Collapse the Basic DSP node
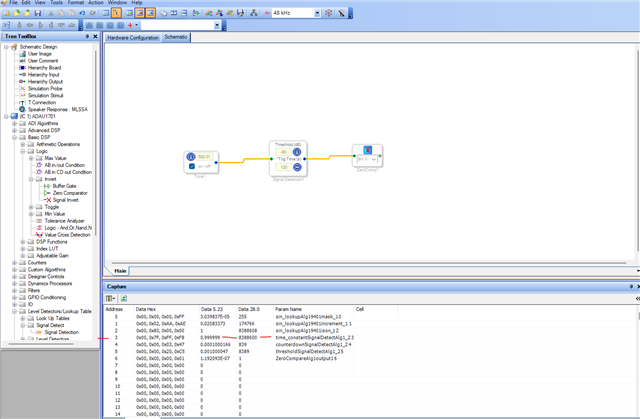The image size is (640, 419). pos(15,137)
